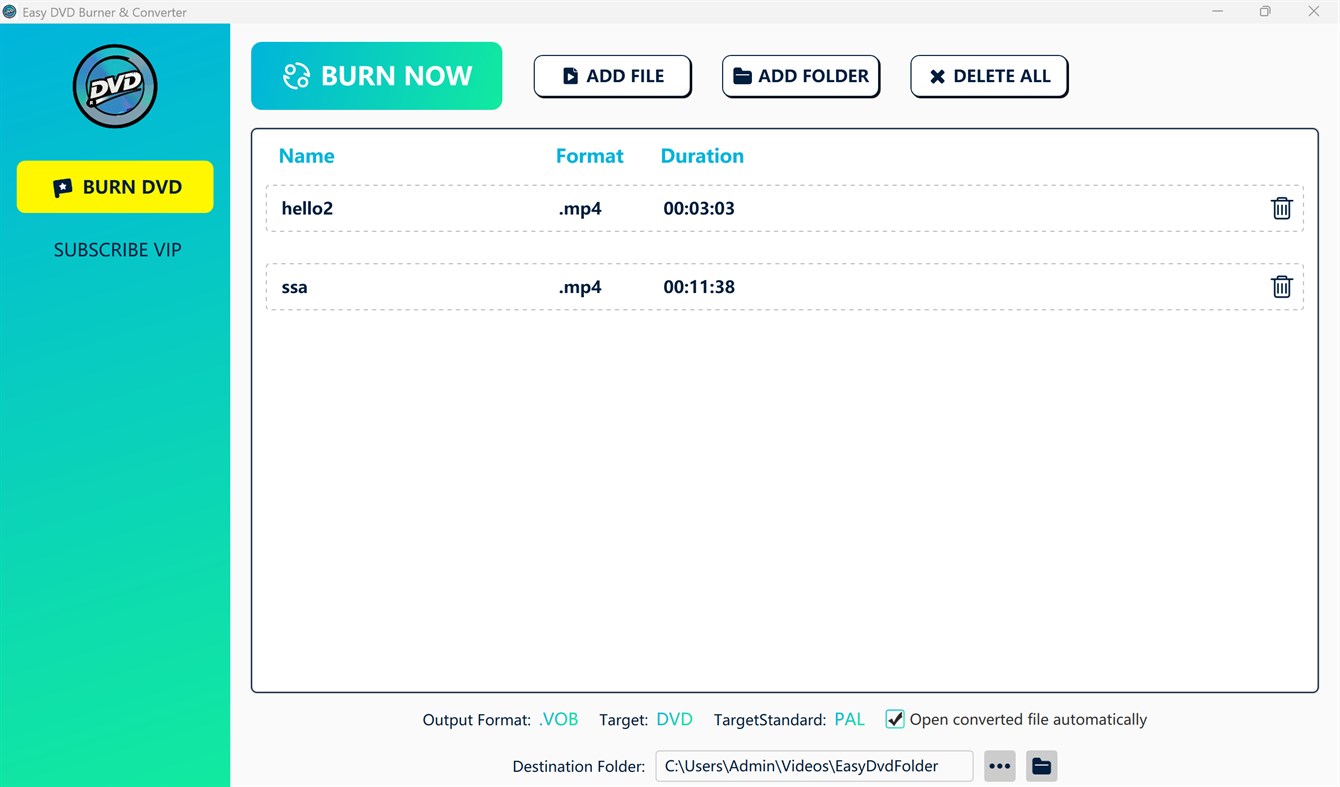Screen dimensions: 1340x787
Task: Open SUBSCRIBE VIP
Action: tap(117, 249)
